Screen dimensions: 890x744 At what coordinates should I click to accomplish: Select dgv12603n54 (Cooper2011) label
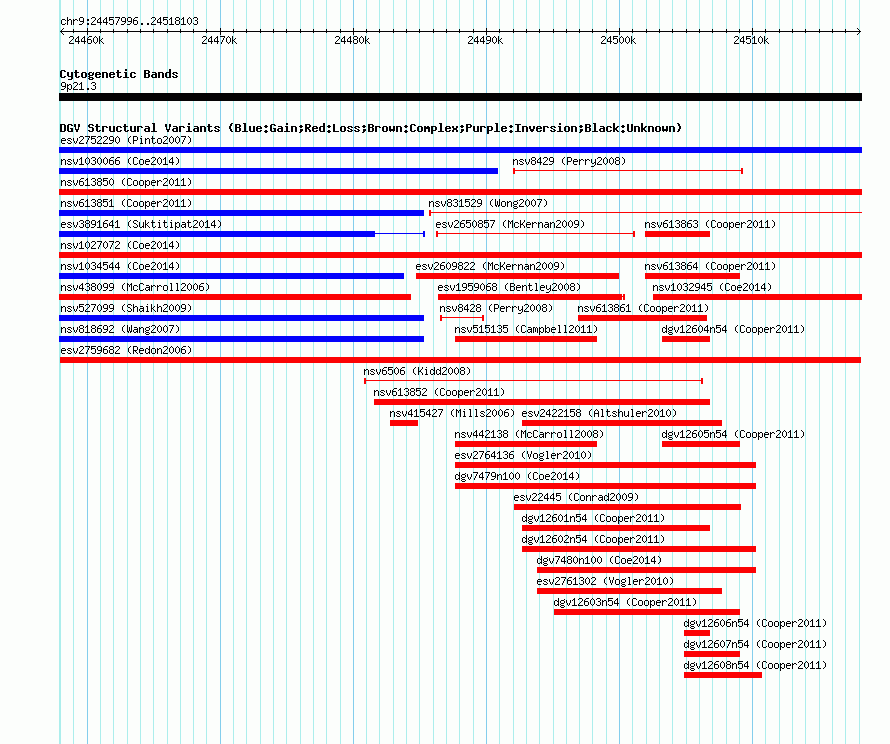pos(625,602)
